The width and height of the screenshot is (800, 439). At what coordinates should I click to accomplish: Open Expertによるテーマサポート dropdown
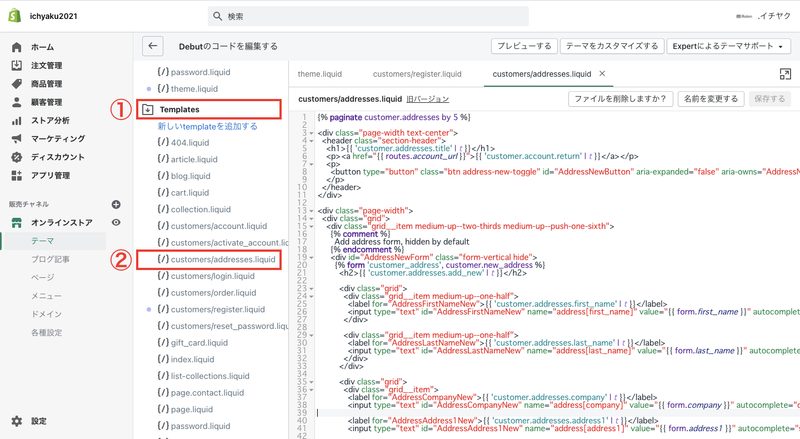729,46
